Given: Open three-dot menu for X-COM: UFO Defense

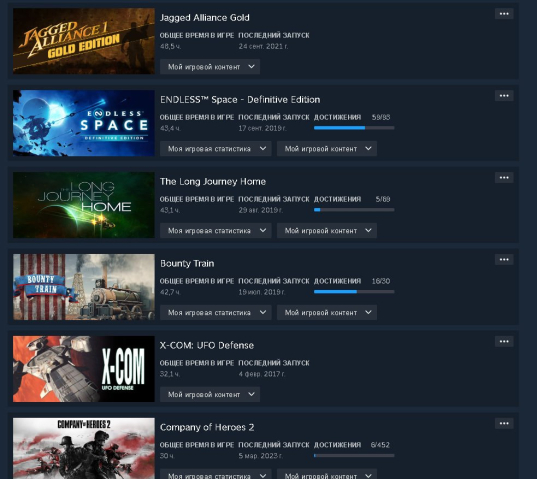Looking at the screenshot, I should click(x=504, y=341).
